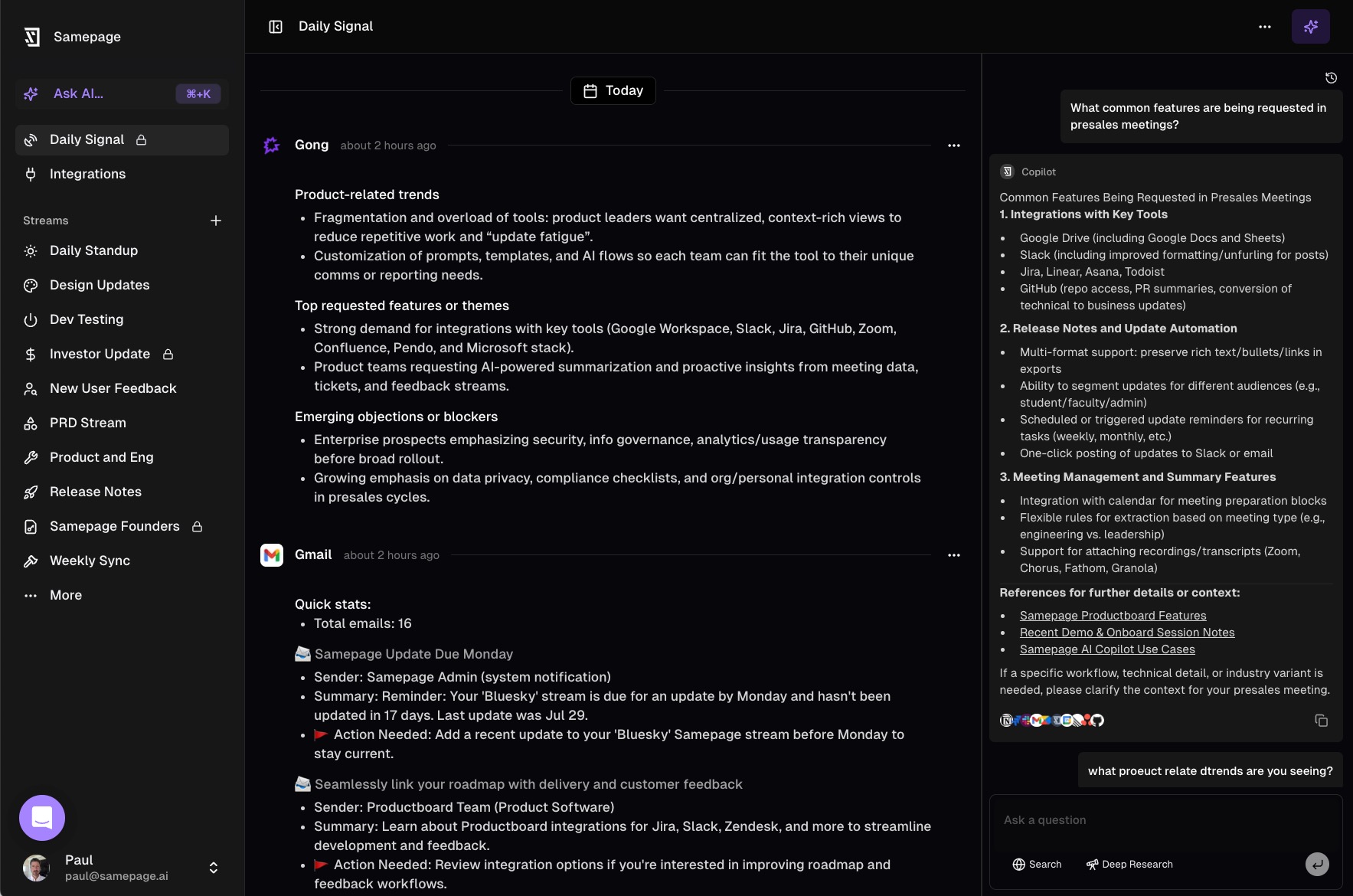Image resolution: width=1353 pixels, height=896 pixels.
Task: Open the Integrations page
Action: point(123,174)
